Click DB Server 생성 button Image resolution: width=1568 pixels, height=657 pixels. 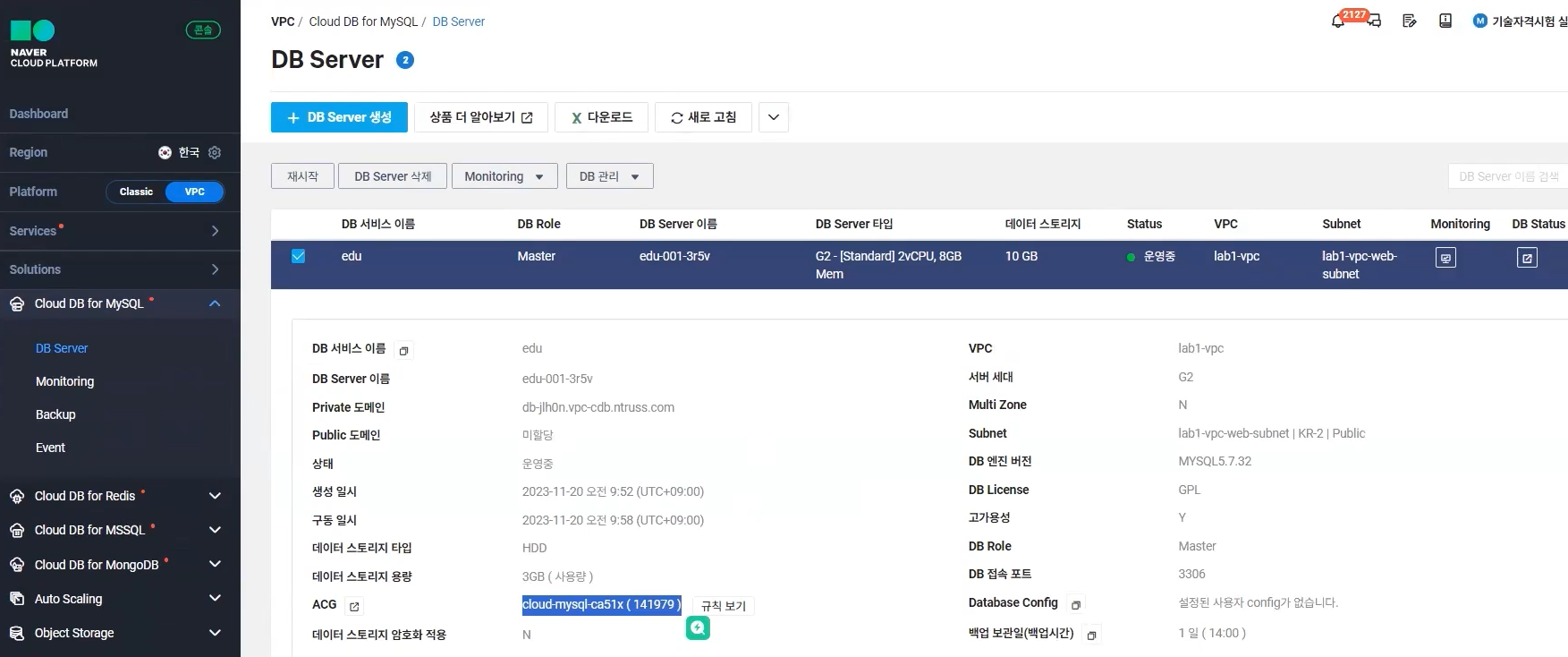[x=339, y=117]
